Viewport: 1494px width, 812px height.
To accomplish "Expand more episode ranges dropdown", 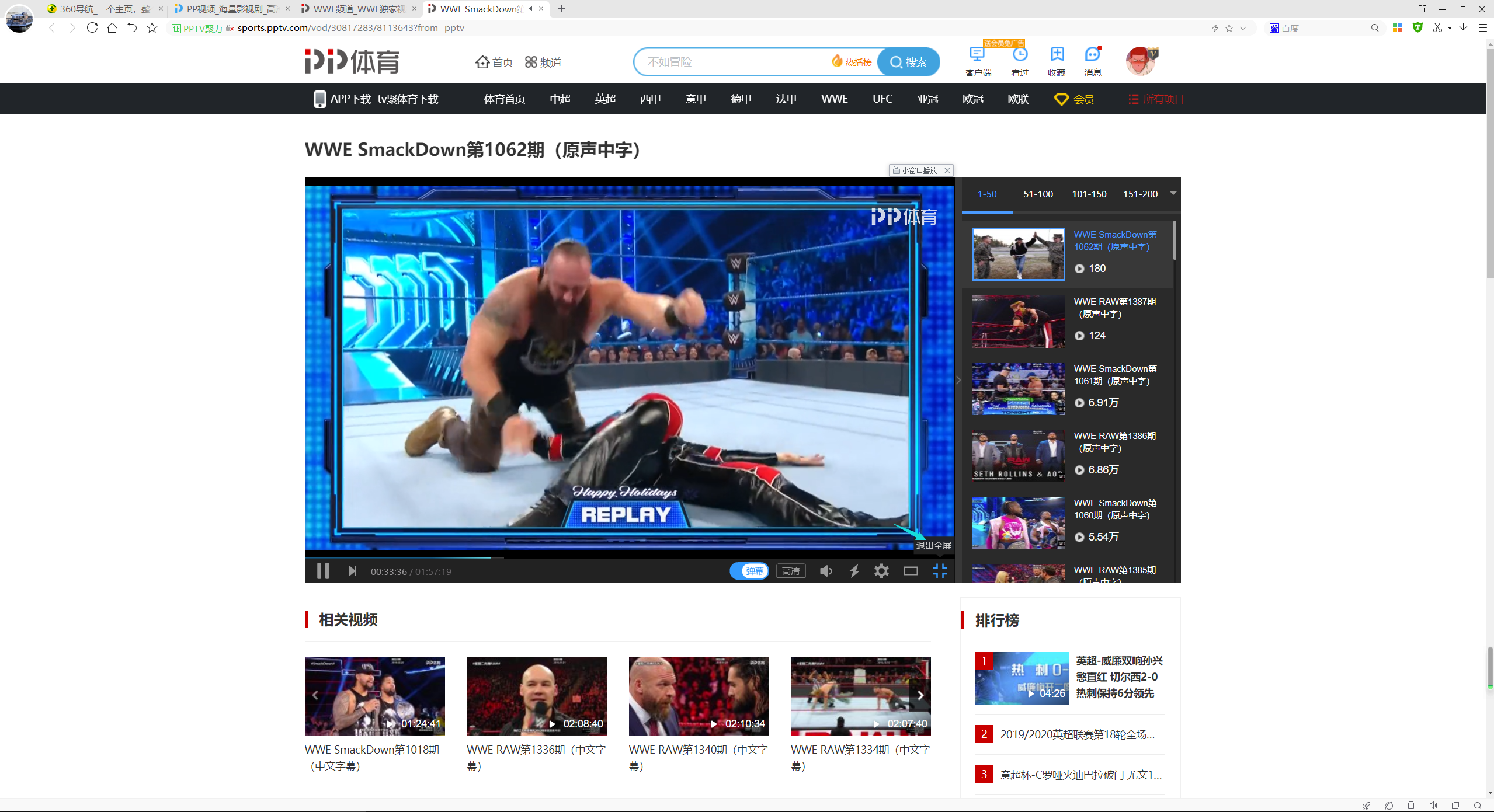I will [1173, 194].
